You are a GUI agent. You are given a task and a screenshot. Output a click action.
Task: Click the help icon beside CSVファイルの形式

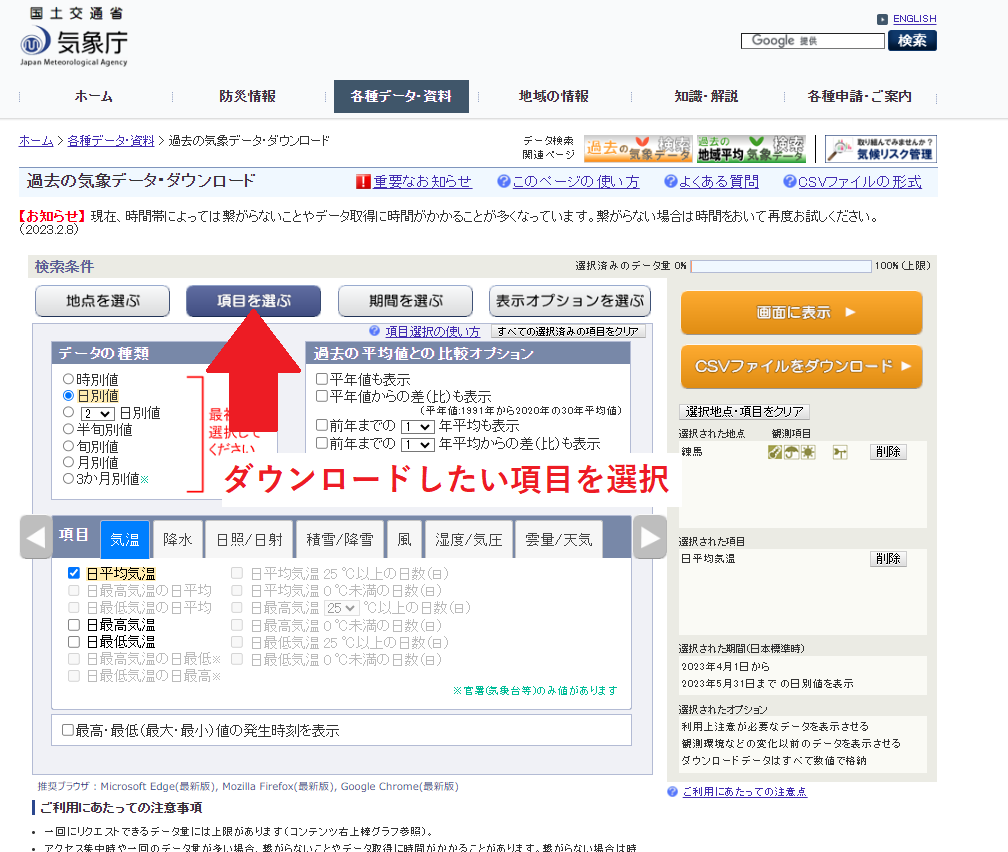click(x=789, y=182)
